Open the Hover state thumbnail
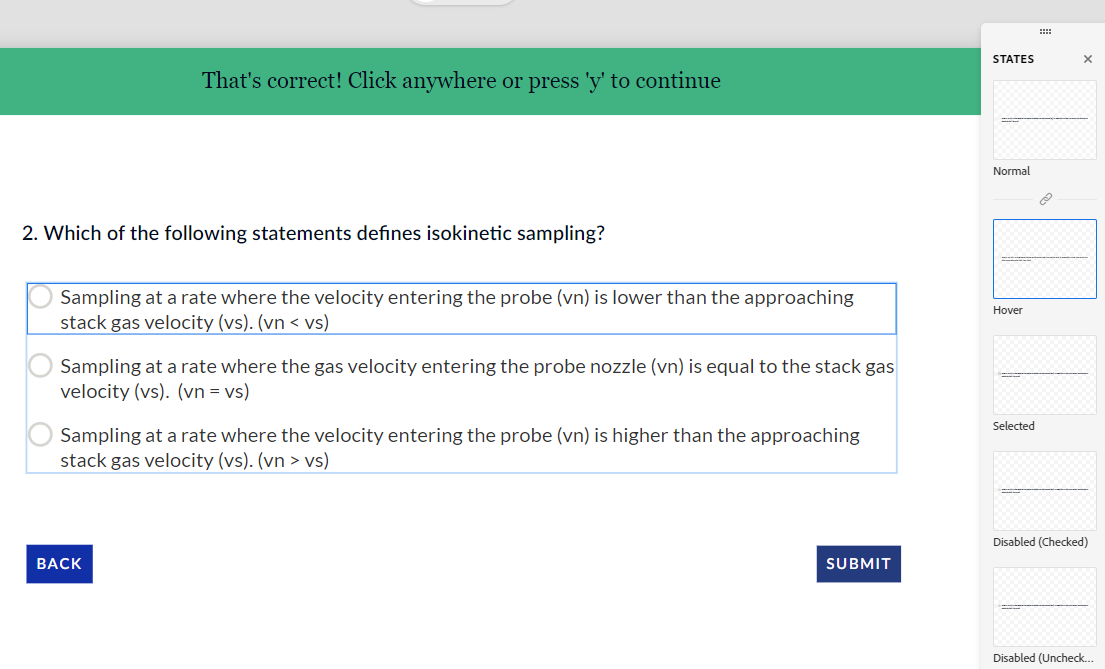The width and height of the screenshot is (1105, 669). pyautogui.click(x=1044, y=258)
